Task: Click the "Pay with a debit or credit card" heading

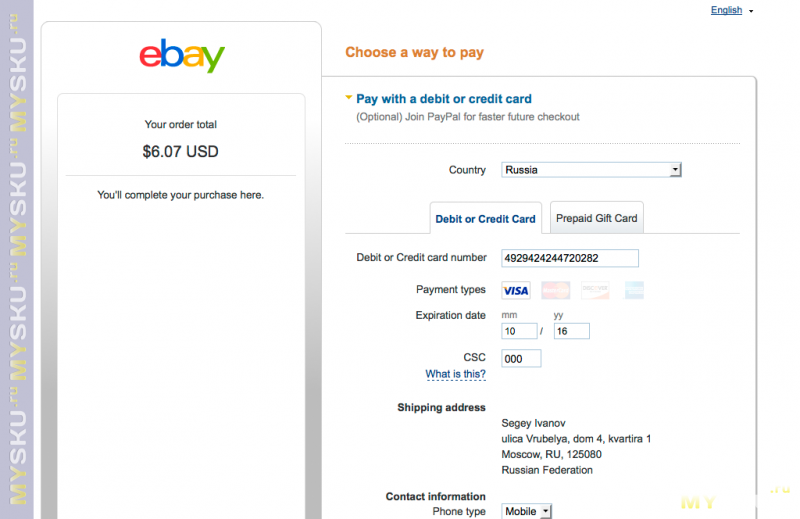Action: [444, 99]
